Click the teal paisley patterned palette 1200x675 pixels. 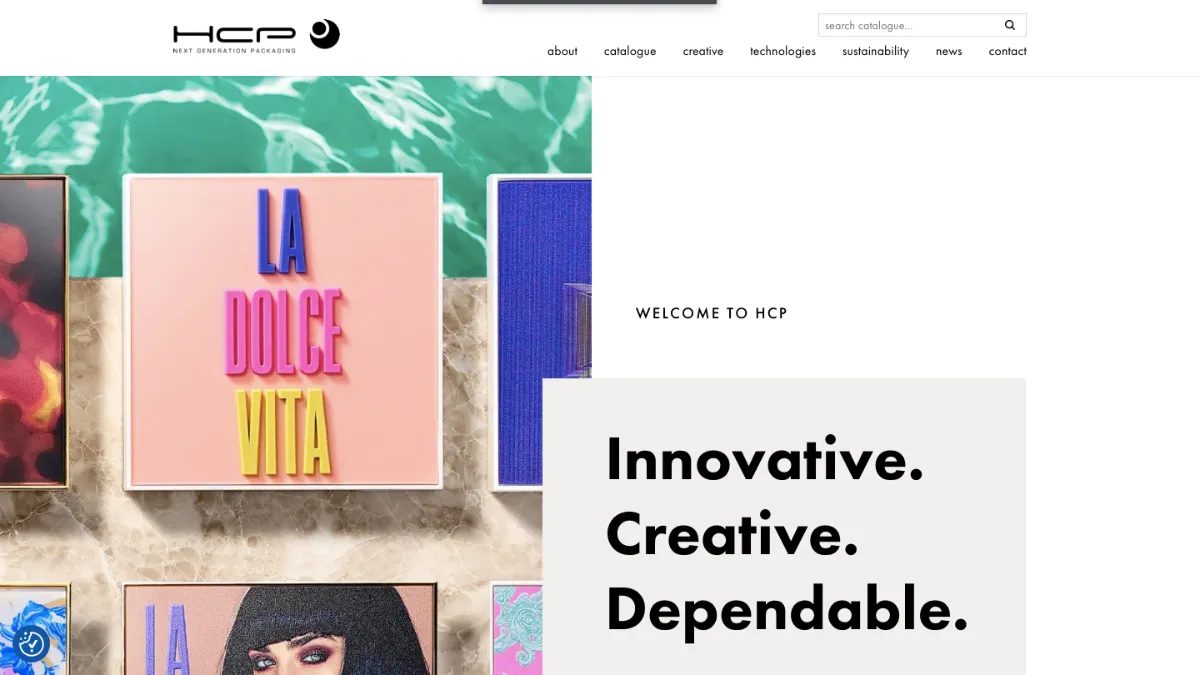click(x=517, y=630)
